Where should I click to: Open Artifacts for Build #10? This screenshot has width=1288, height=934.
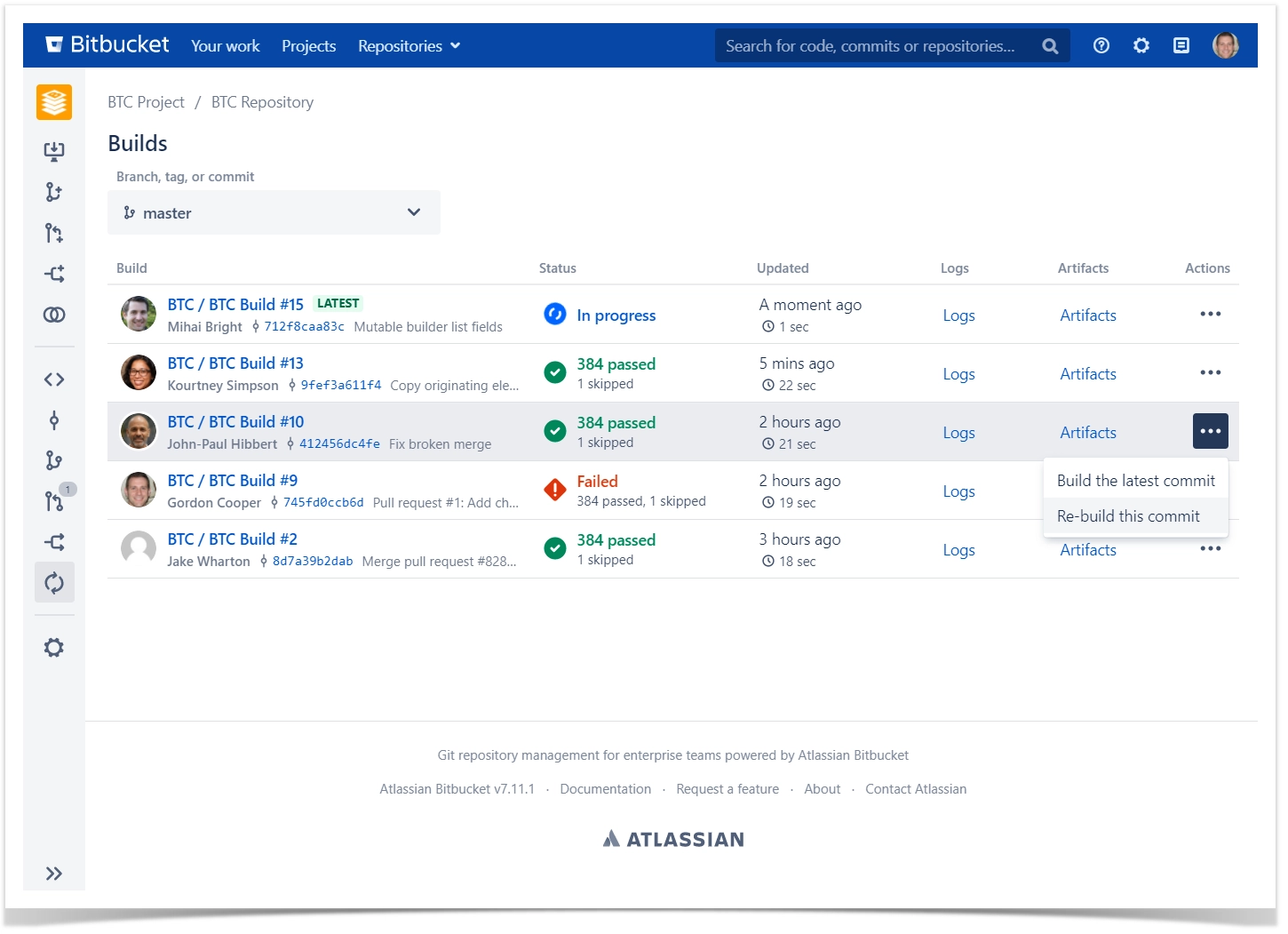(x=1088, y=433)
